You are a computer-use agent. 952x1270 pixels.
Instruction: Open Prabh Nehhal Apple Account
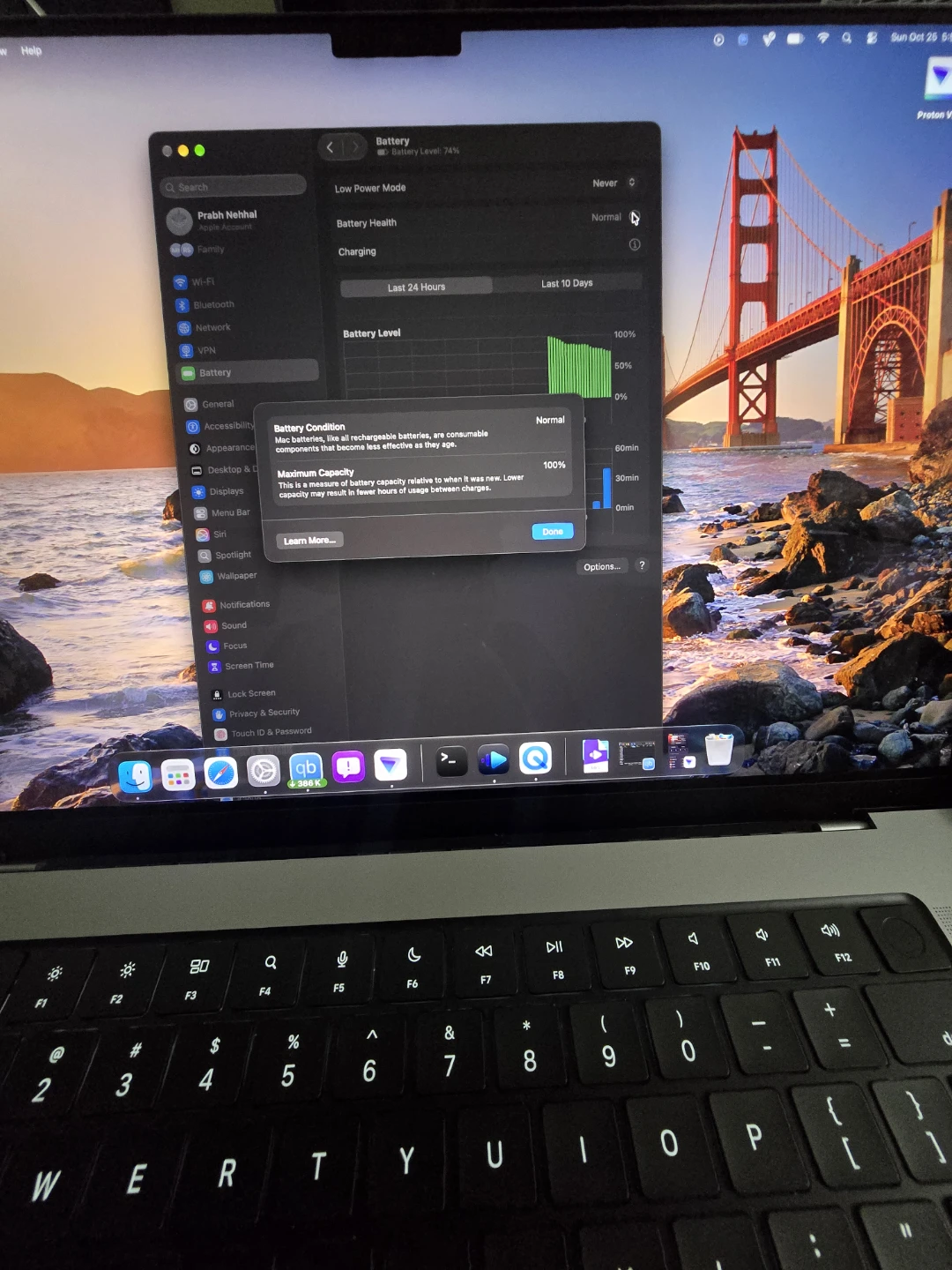(212, 220)
